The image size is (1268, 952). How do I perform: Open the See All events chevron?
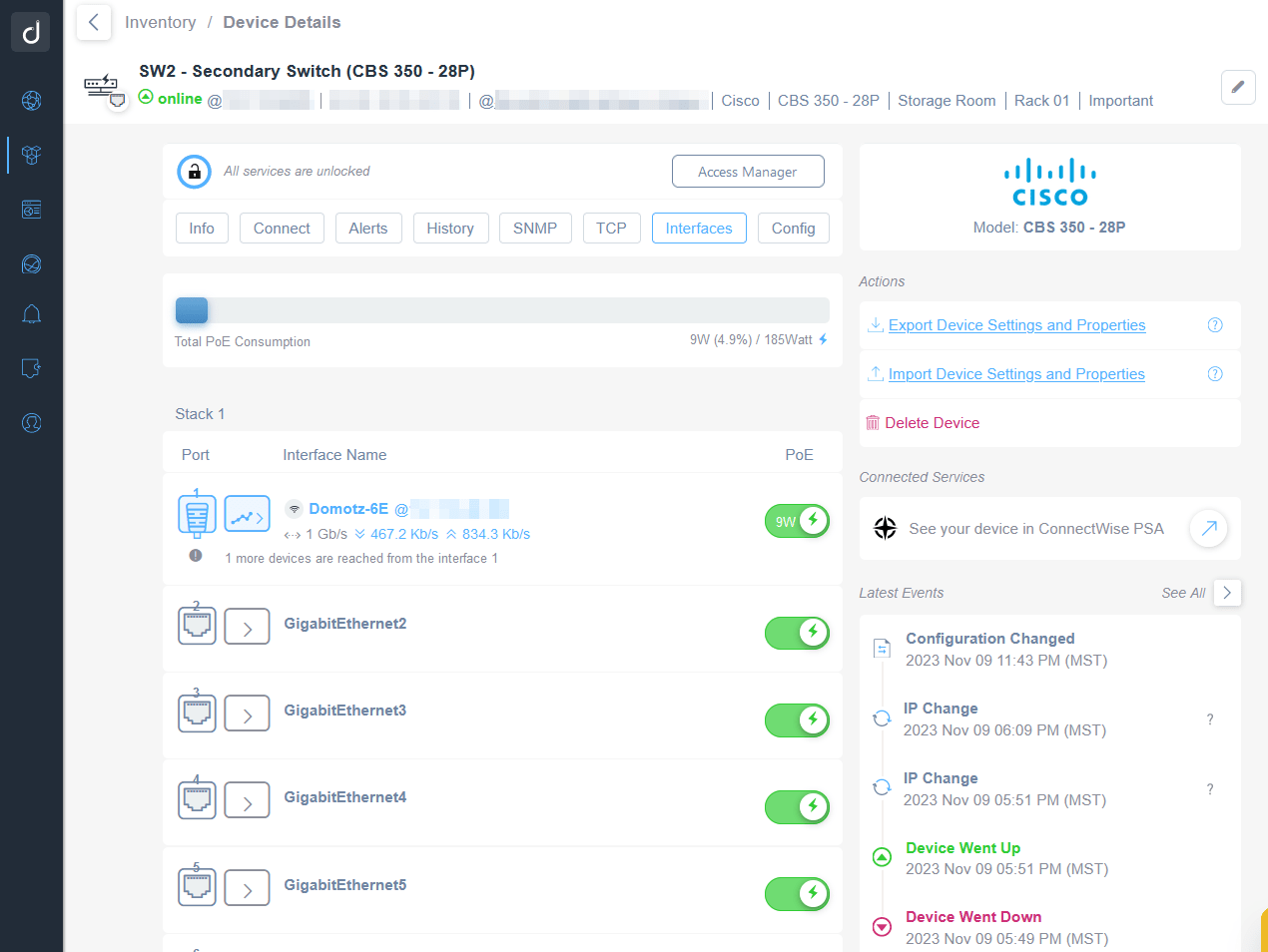1227,592
